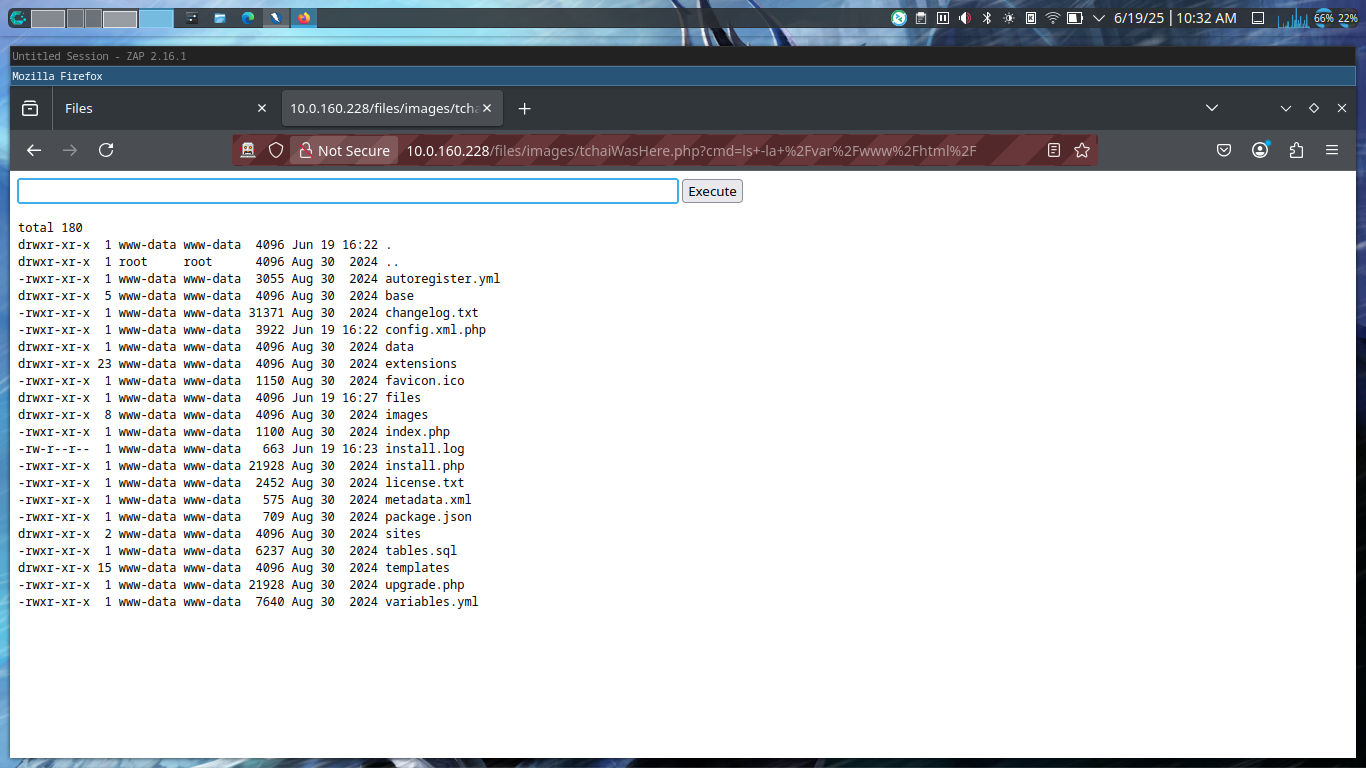
Task: Switch to the ZAP app in the taskbar
Action: click(276, 18)
